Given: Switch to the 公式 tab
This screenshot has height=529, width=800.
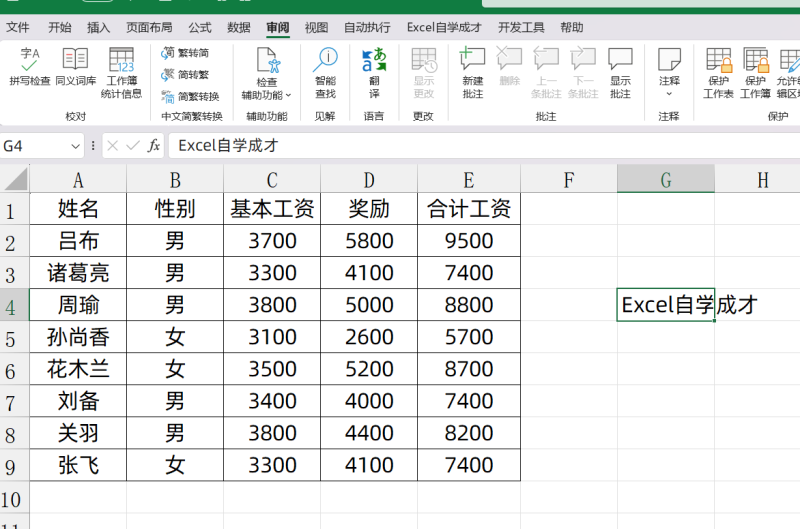Looking at the screenshot, I should [x=200, y=27].
